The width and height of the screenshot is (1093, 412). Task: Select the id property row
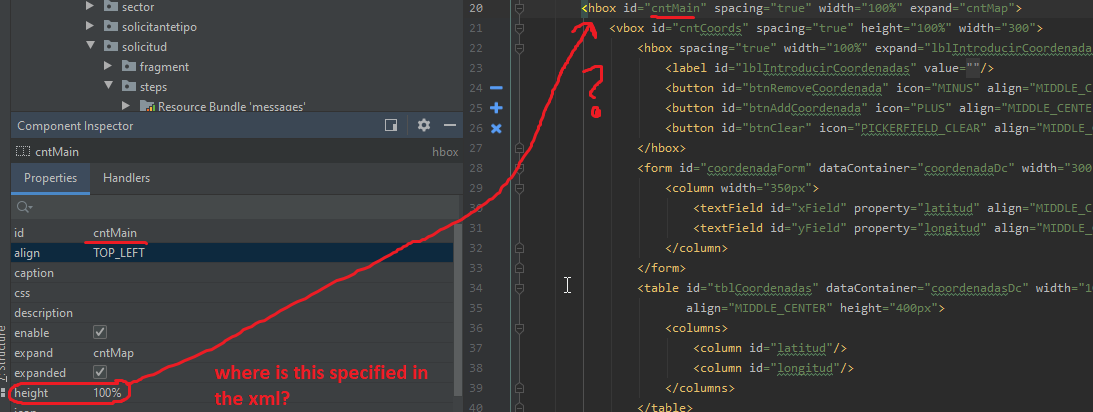(232, 233)
